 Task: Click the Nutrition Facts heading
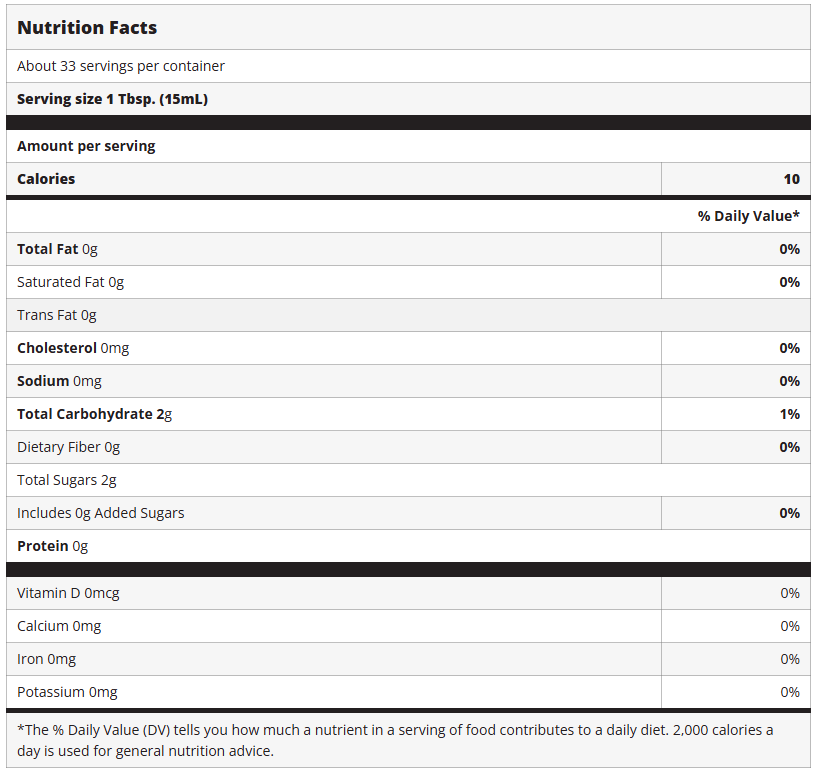(87, 28)
